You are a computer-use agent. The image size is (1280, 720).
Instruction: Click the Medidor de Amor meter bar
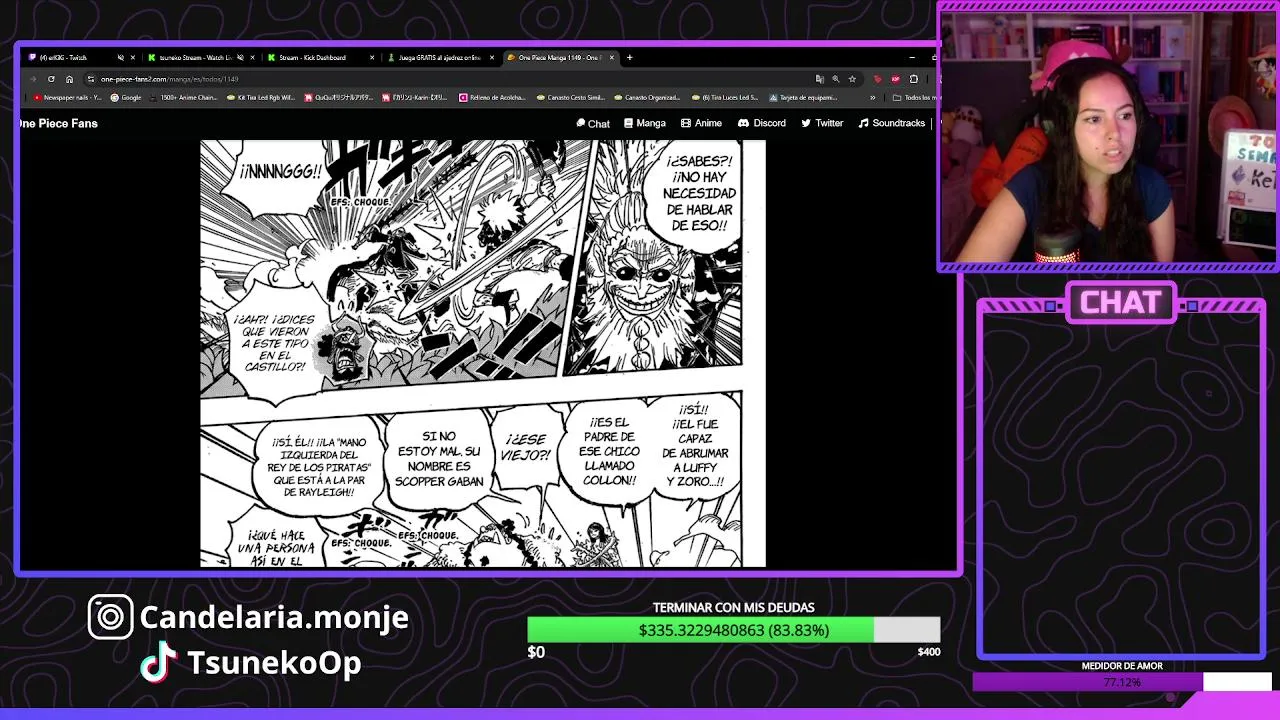1122,682
